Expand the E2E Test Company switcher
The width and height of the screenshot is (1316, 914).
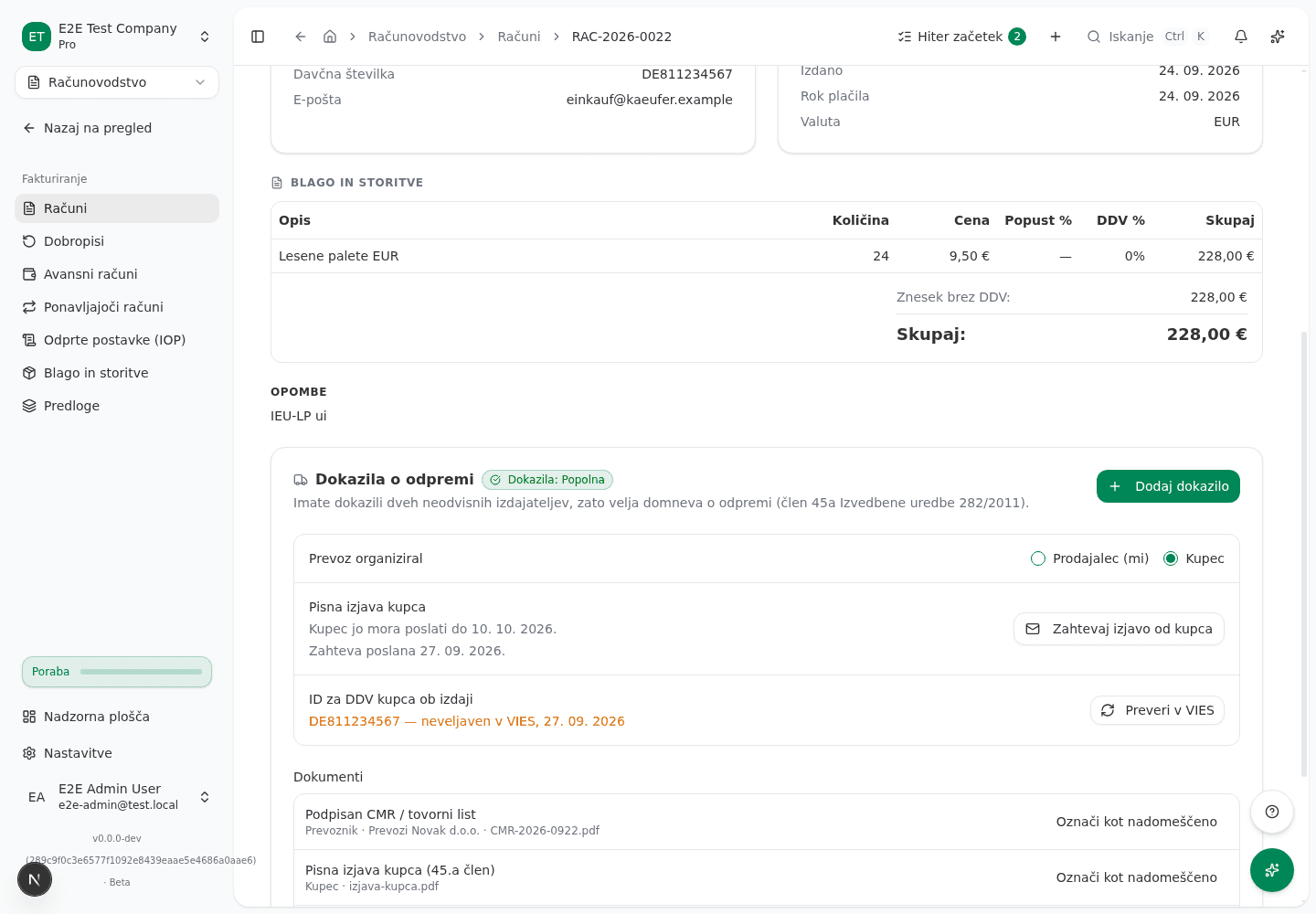(x=117, y=37)
